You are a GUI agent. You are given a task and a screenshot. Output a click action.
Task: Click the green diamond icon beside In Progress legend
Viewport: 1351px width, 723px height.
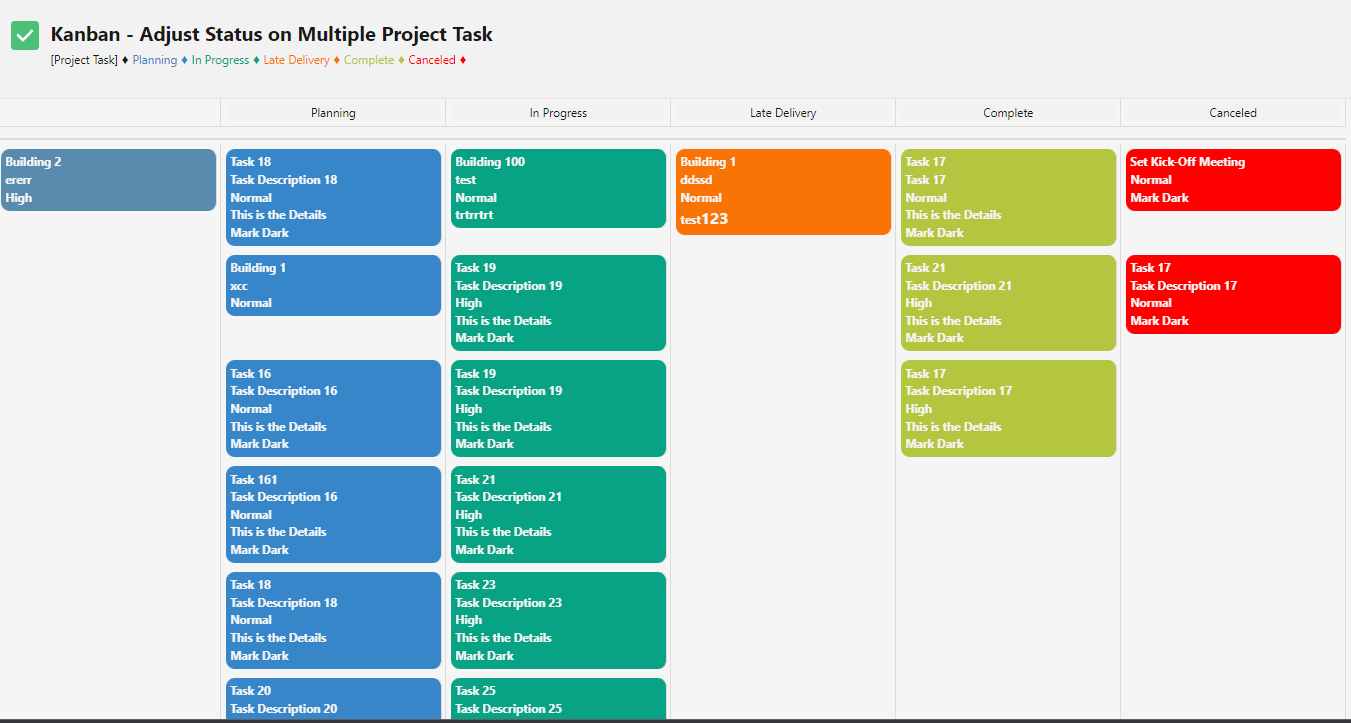(256, 59)
